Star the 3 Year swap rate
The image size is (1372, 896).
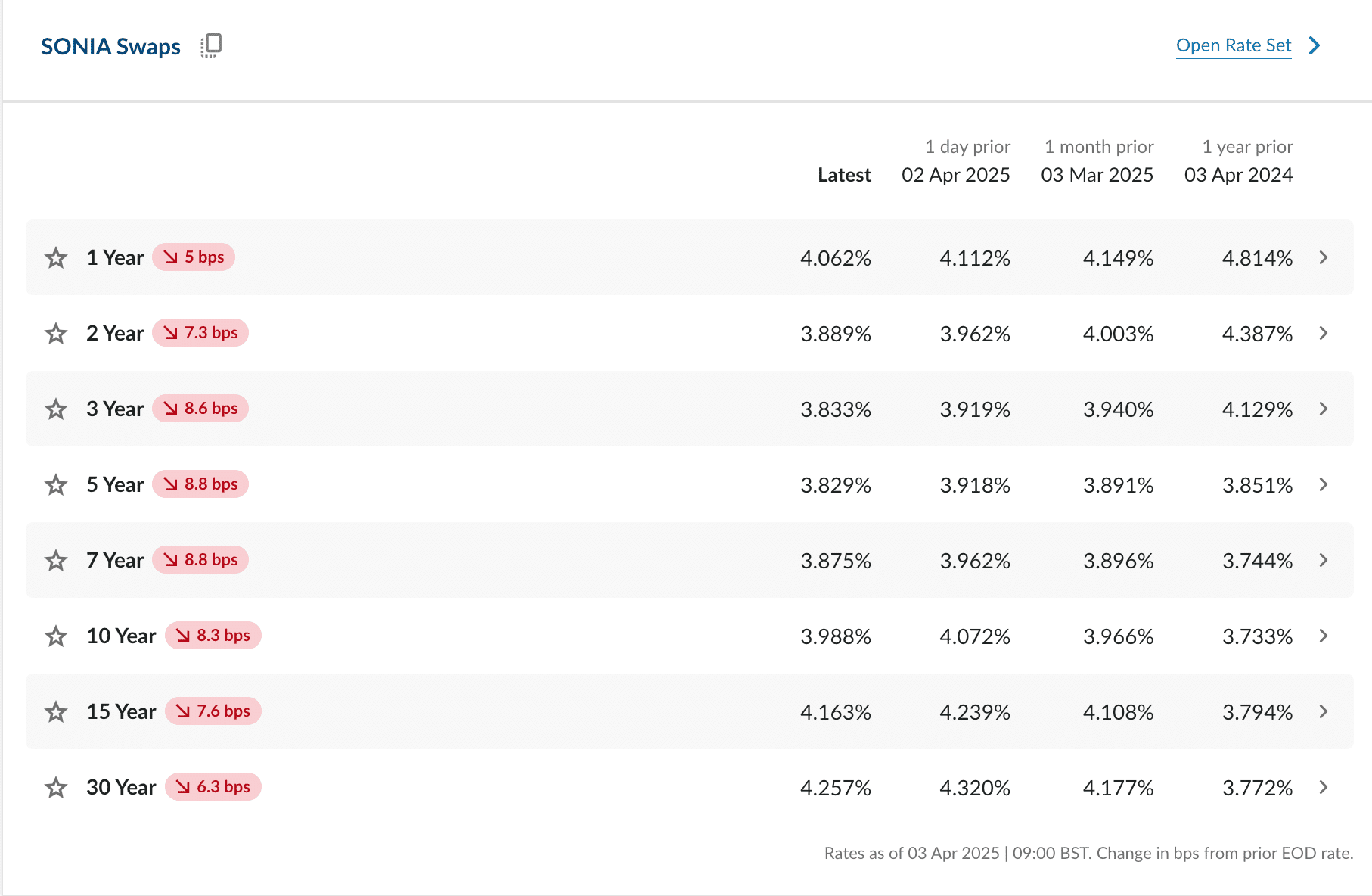pos(56,409)
